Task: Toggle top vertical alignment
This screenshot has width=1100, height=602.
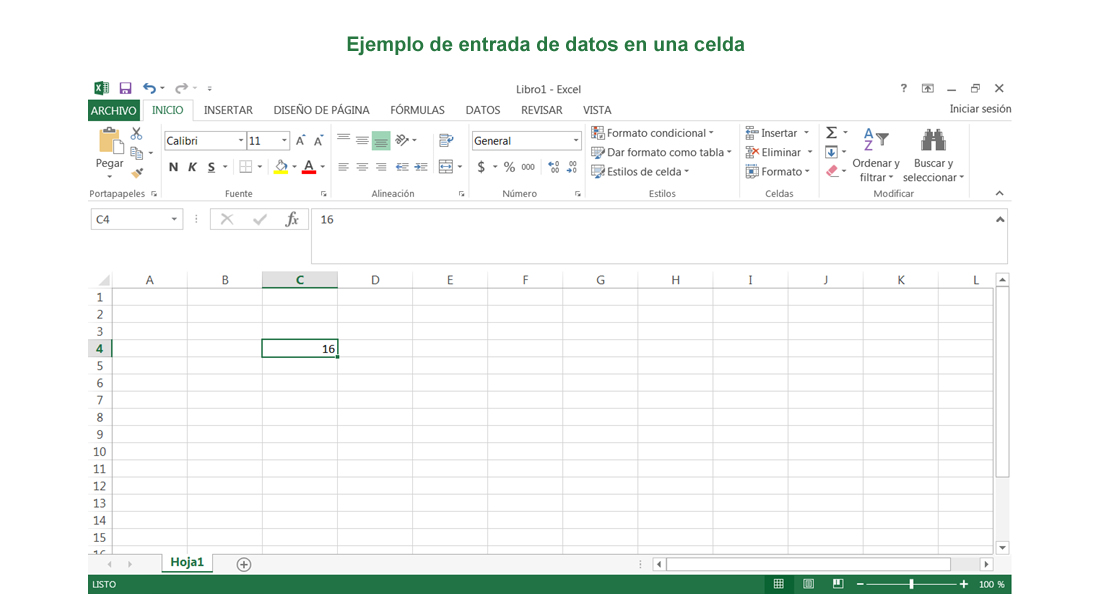Action: pyautogui.click(x=343, y=140)
